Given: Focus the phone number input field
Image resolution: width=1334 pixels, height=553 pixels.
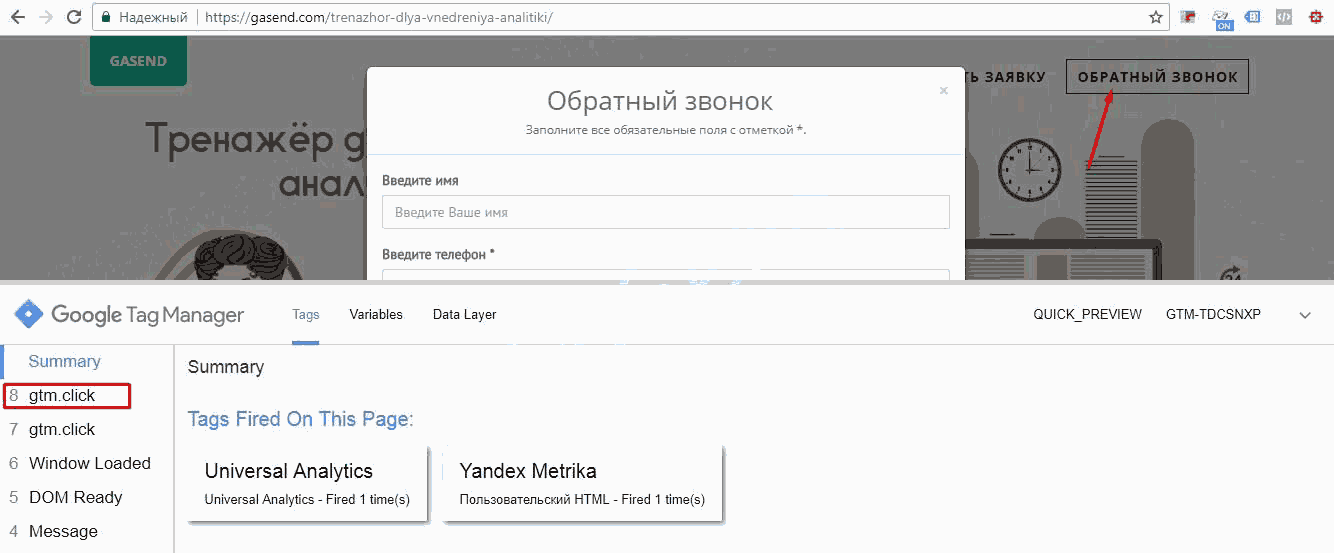Looking at the screenshot, I should (x=665, y=276).
